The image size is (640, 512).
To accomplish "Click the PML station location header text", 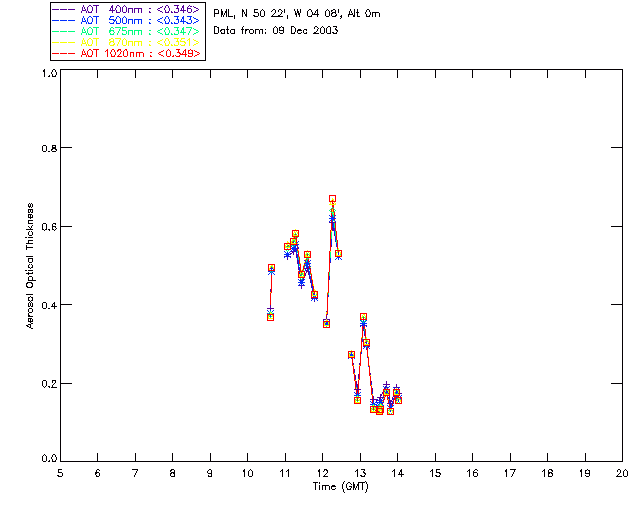I will point(297,14).
